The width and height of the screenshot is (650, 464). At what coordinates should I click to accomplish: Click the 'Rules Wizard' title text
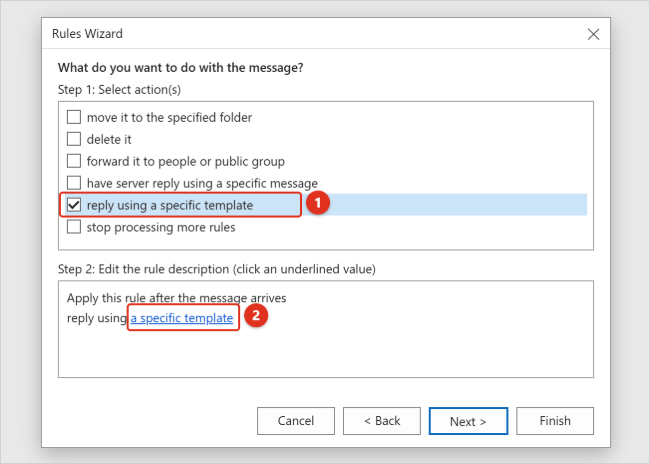87,34
